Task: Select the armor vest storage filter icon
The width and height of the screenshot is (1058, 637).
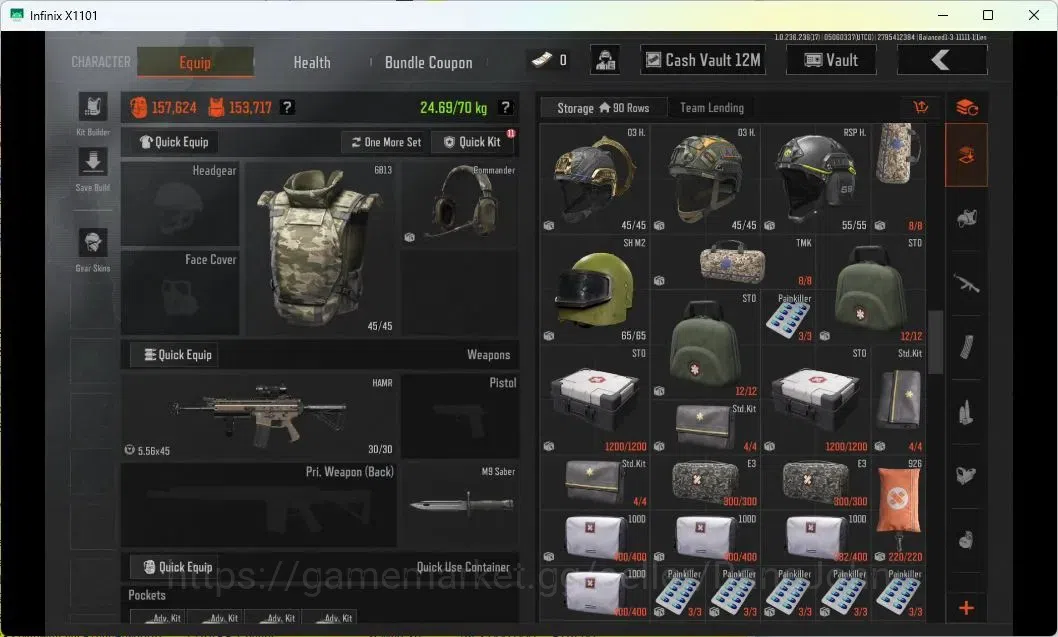Action: (966, 219)
